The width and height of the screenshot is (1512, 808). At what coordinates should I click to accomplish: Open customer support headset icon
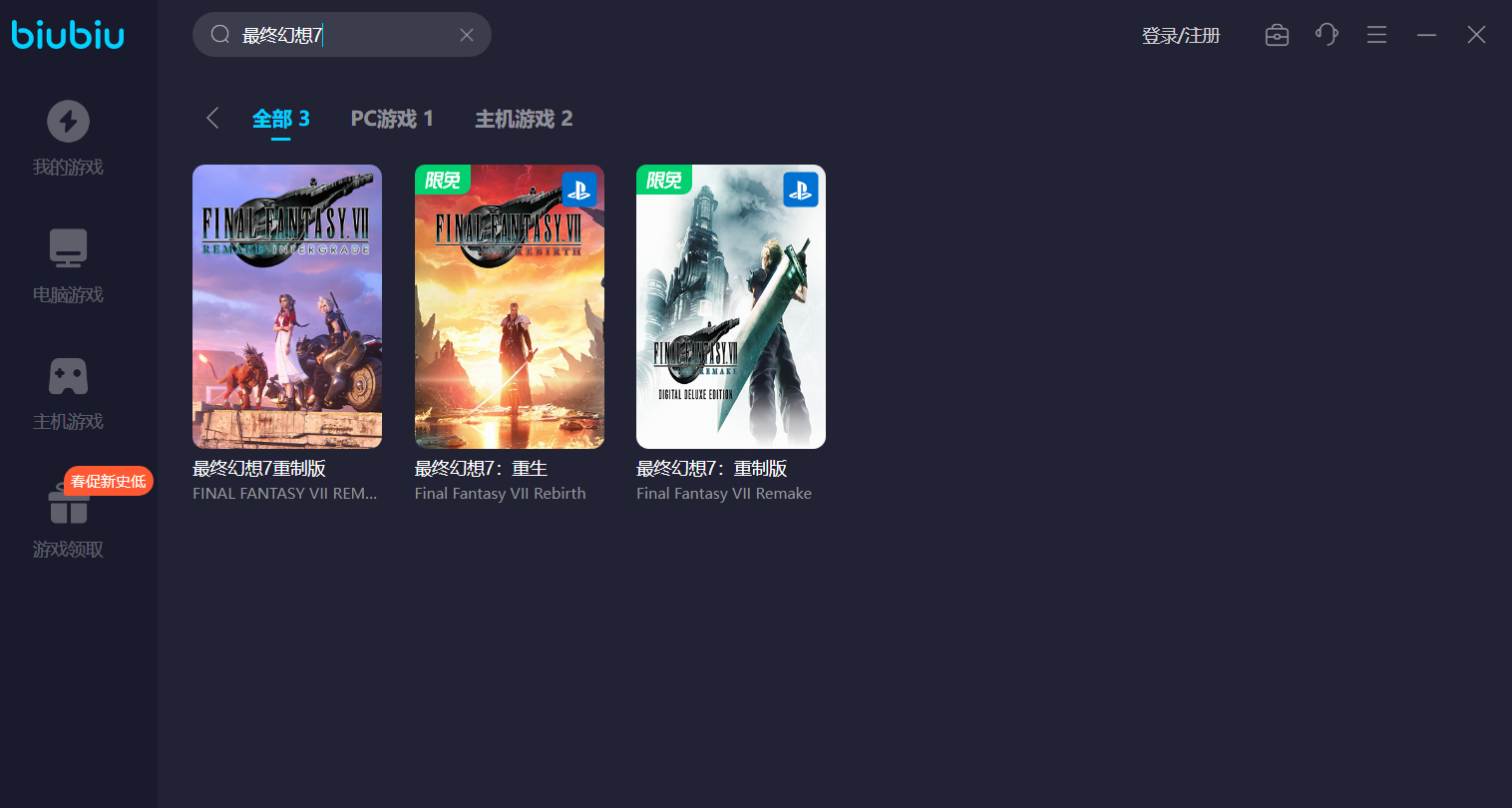tap(1326, 35)
